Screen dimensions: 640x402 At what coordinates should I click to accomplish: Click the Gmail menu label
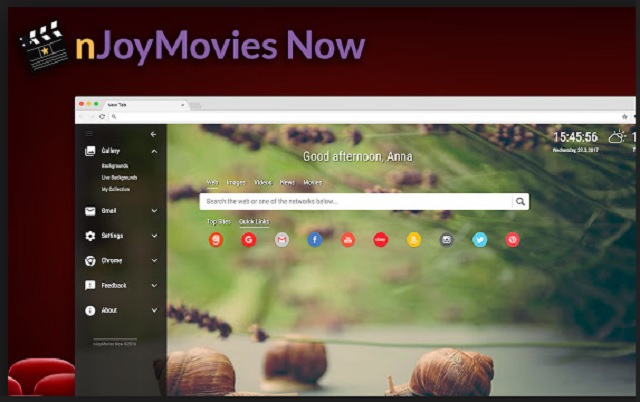point(109,211)
